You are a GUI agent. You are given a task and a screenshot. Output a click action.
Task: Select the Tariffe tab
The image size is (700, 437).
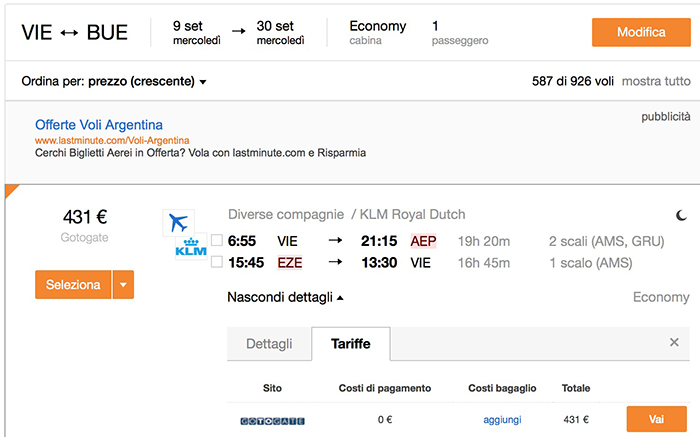click(350, 344)
